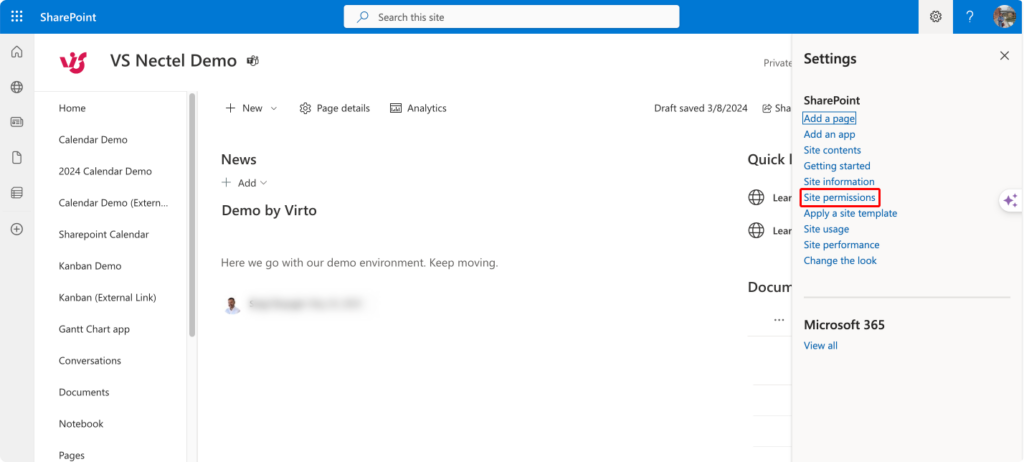Open the Copilot sparkle icon
1024x462 pixels.
1010,200
